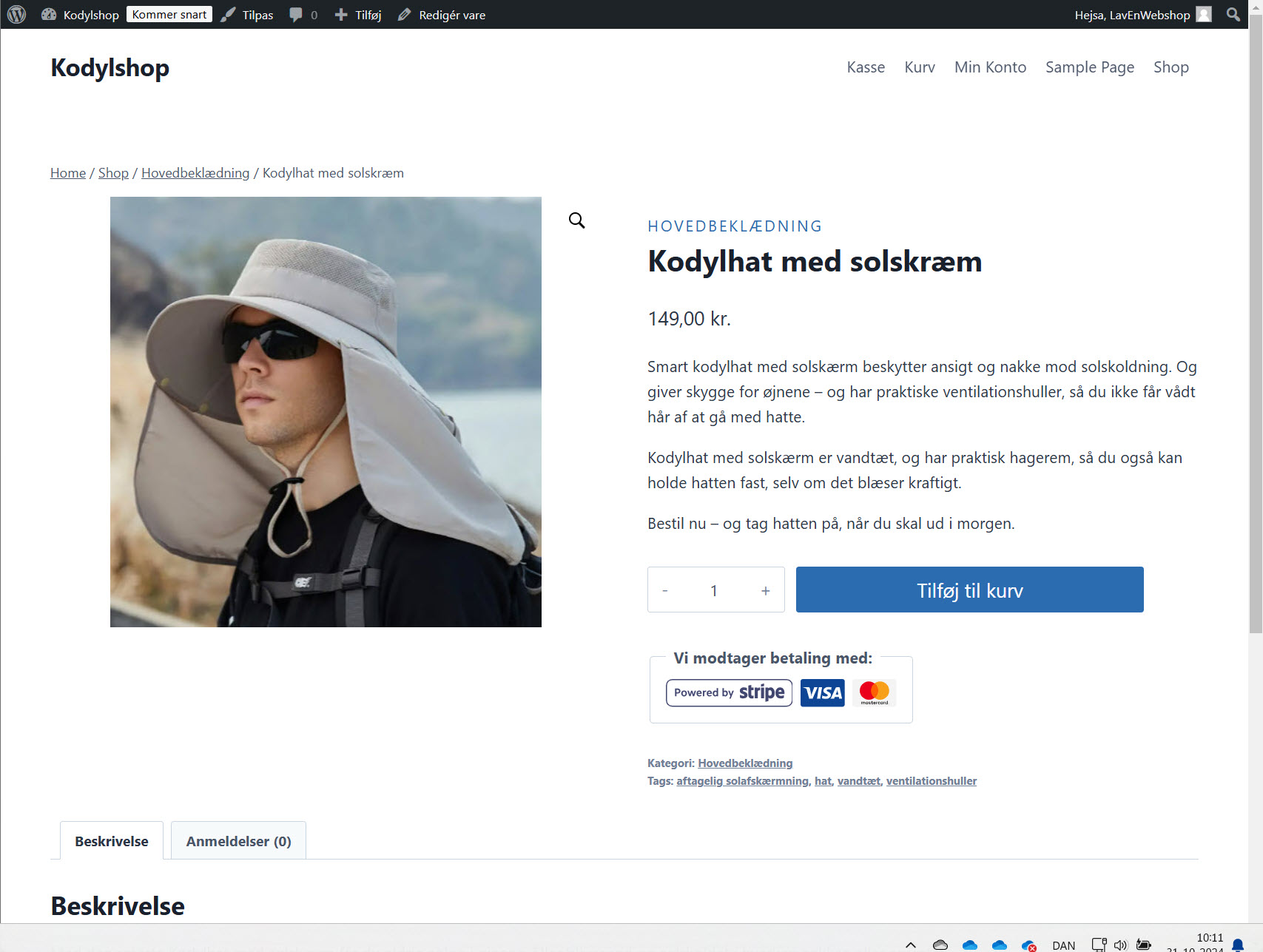Switch to the Anmeldelser tab
The image size is (1263, 952).
click(238, 840)
